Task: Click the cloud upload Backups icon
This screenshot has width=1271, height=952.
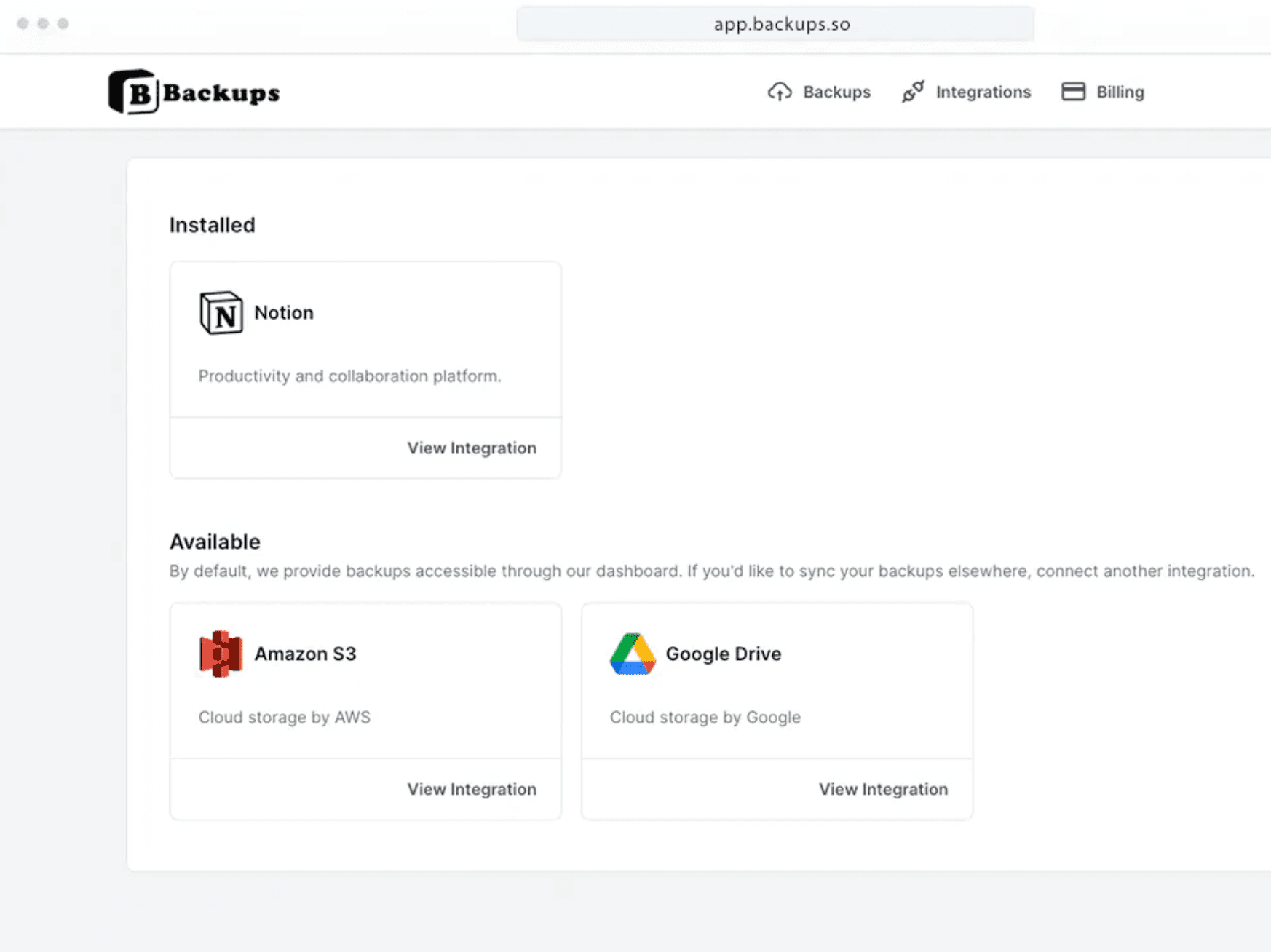Action: coord(779,92)
